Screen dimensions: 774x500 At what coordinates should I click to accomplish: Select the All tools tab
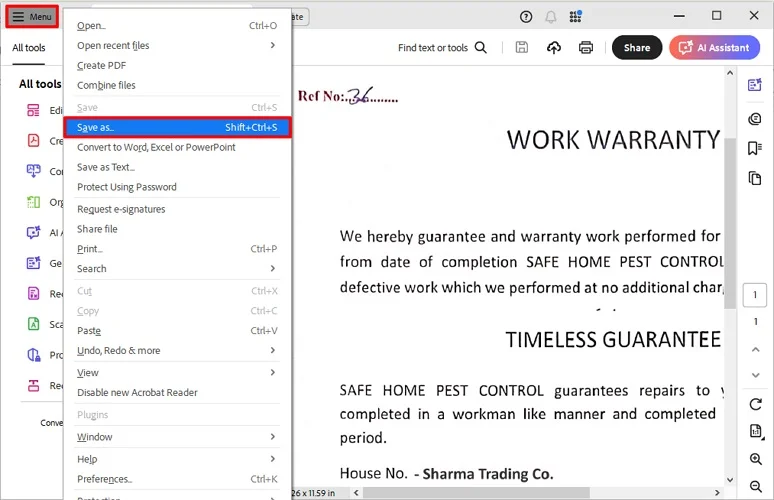pyautogui.click(x=29, y=48)
